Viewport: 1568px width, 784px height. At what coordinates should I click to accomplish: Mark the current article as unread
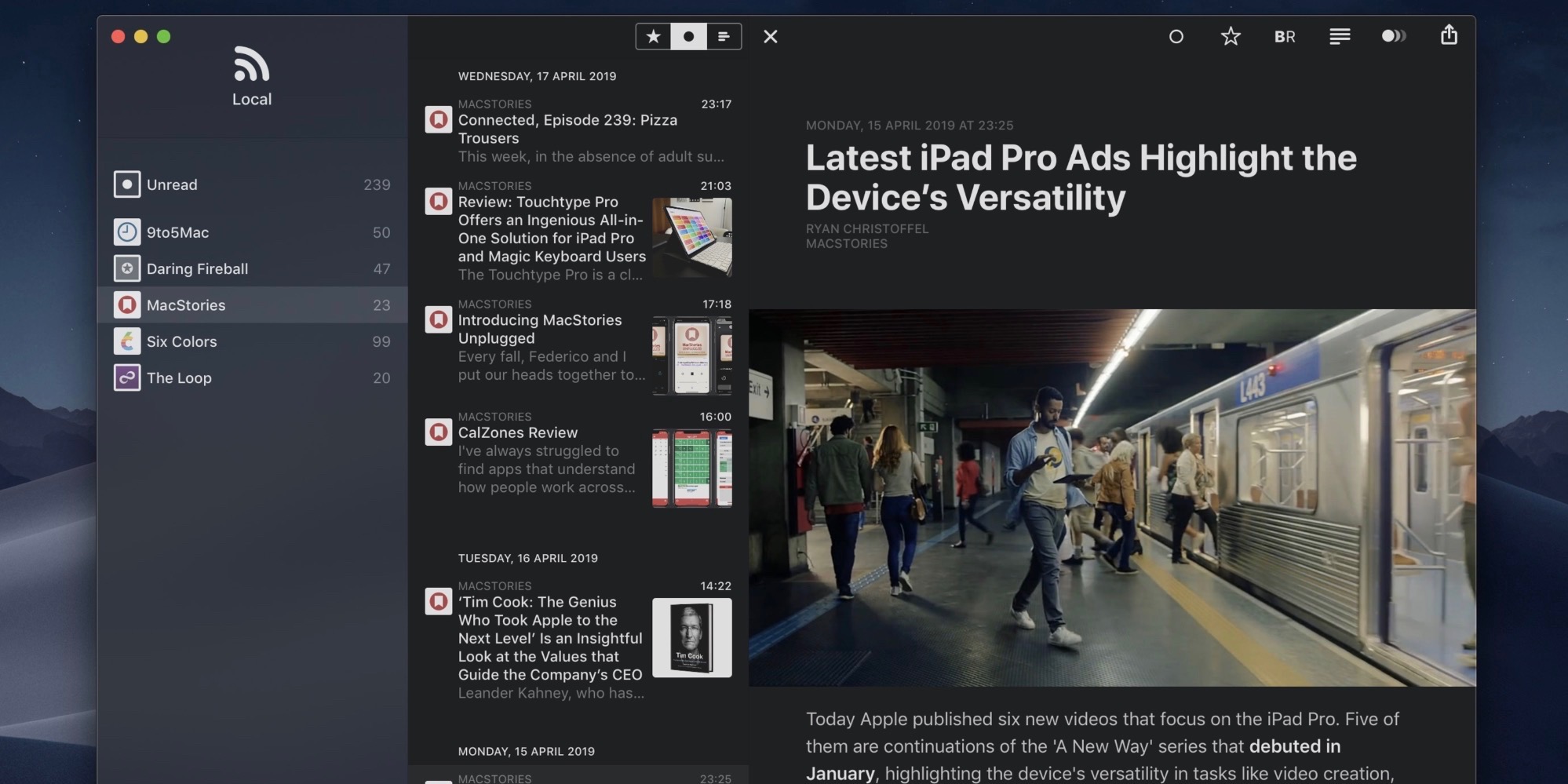tap(1176, 36)
